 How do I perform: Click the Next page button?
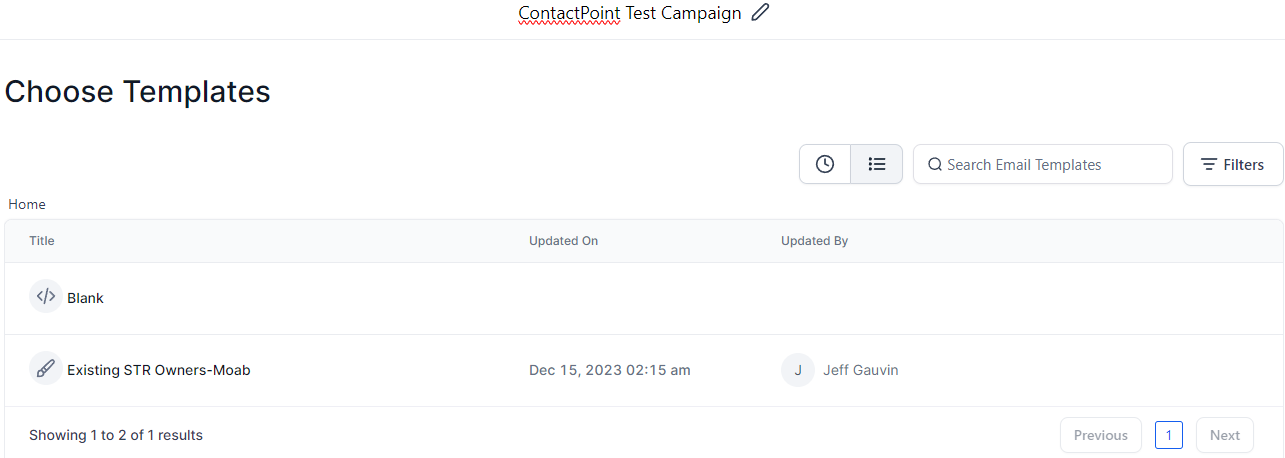[1225, 435]
